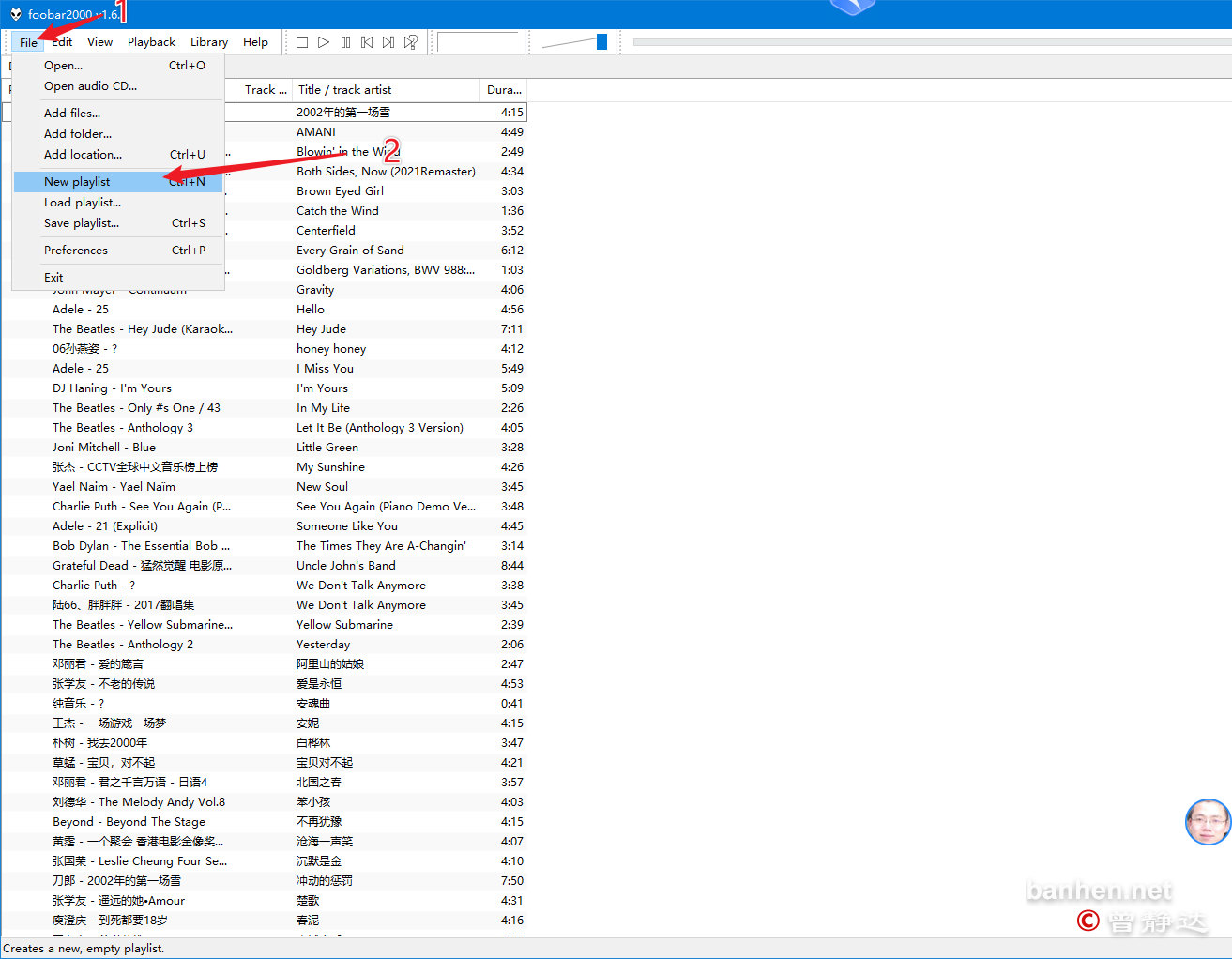
Task: Open the View menu
Action: coord(99,42)
